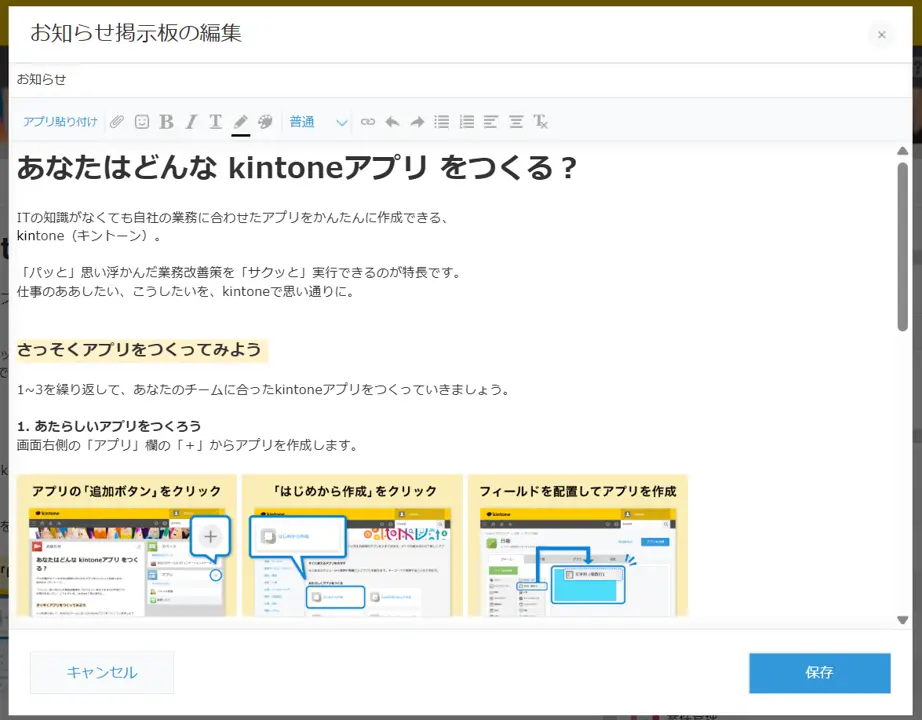
Task: Toggle underline text formatting
Action: point(215,122)
